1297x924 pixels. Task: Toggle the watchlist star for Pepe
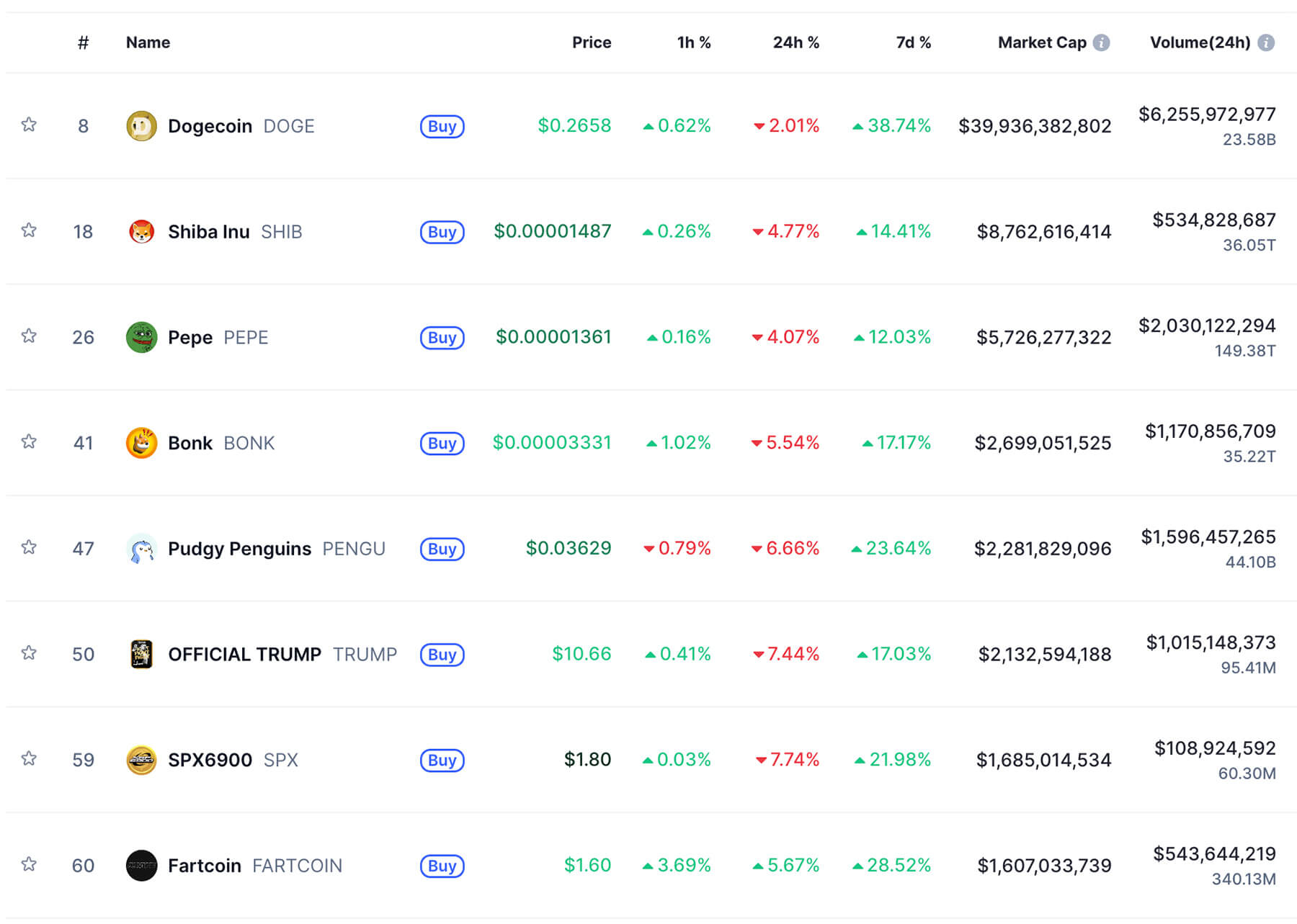pyautogui.click(x=30, y=337)
